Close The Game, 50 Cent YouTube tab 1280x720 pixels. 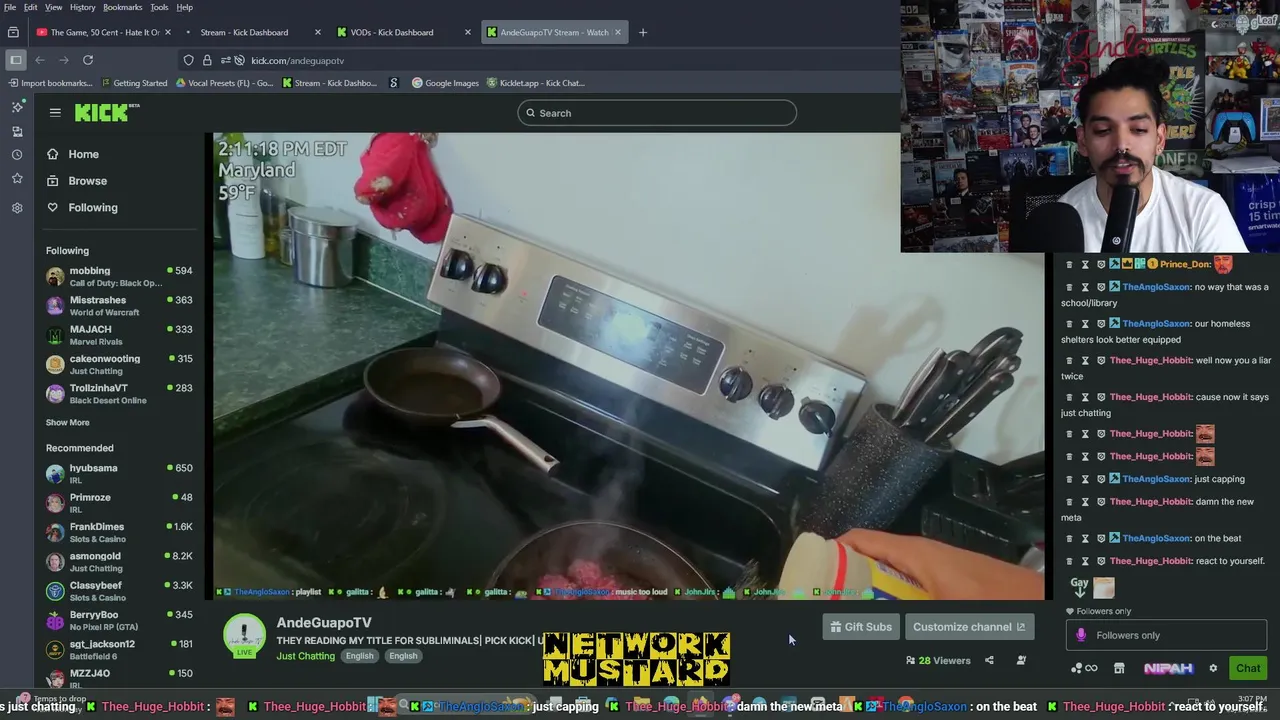pyautogui.click(x=168, y=32)
